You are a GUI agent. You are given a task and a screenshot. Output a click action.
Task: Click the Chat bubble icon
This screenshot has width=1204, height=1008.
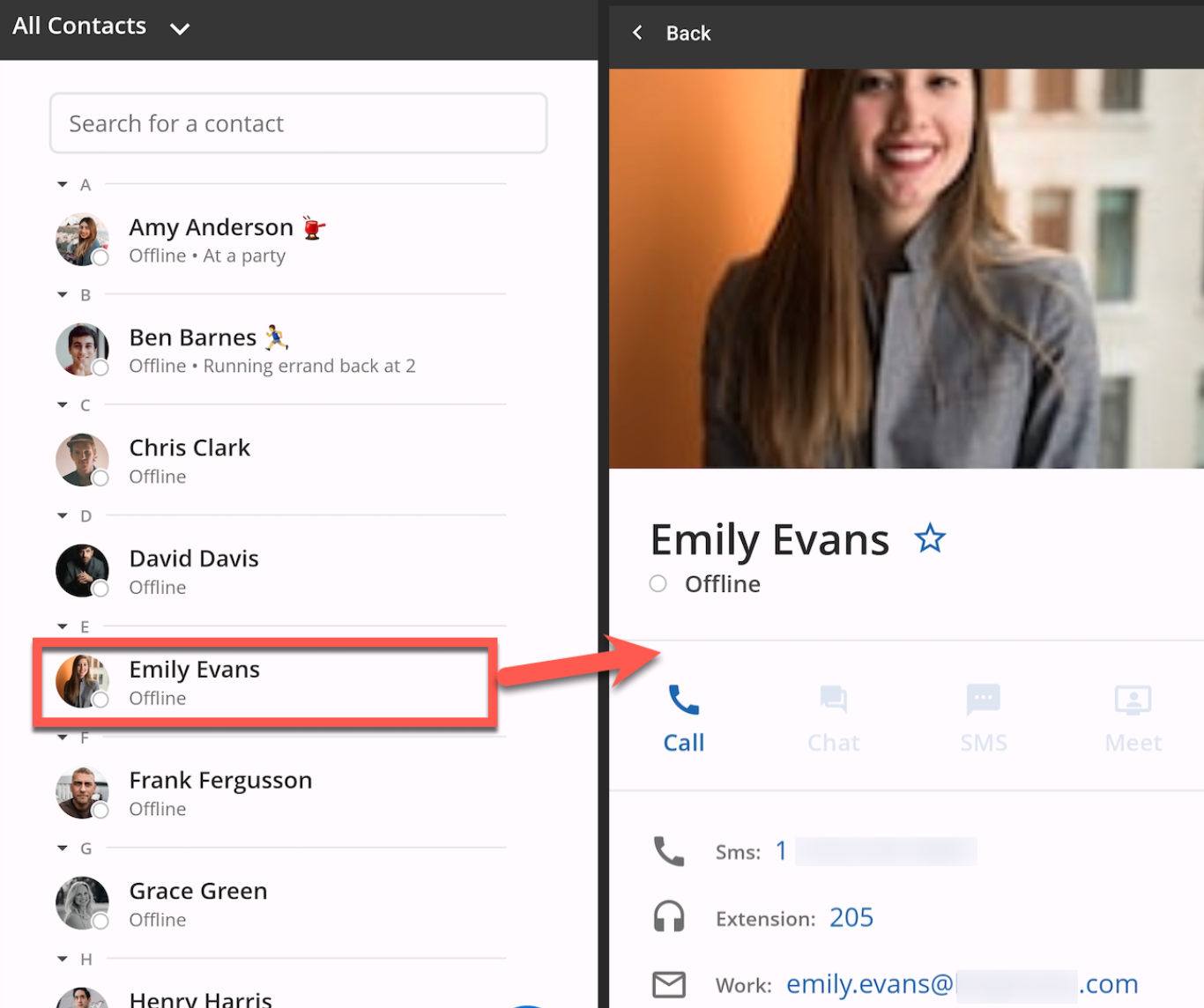[x=833, y=700]
